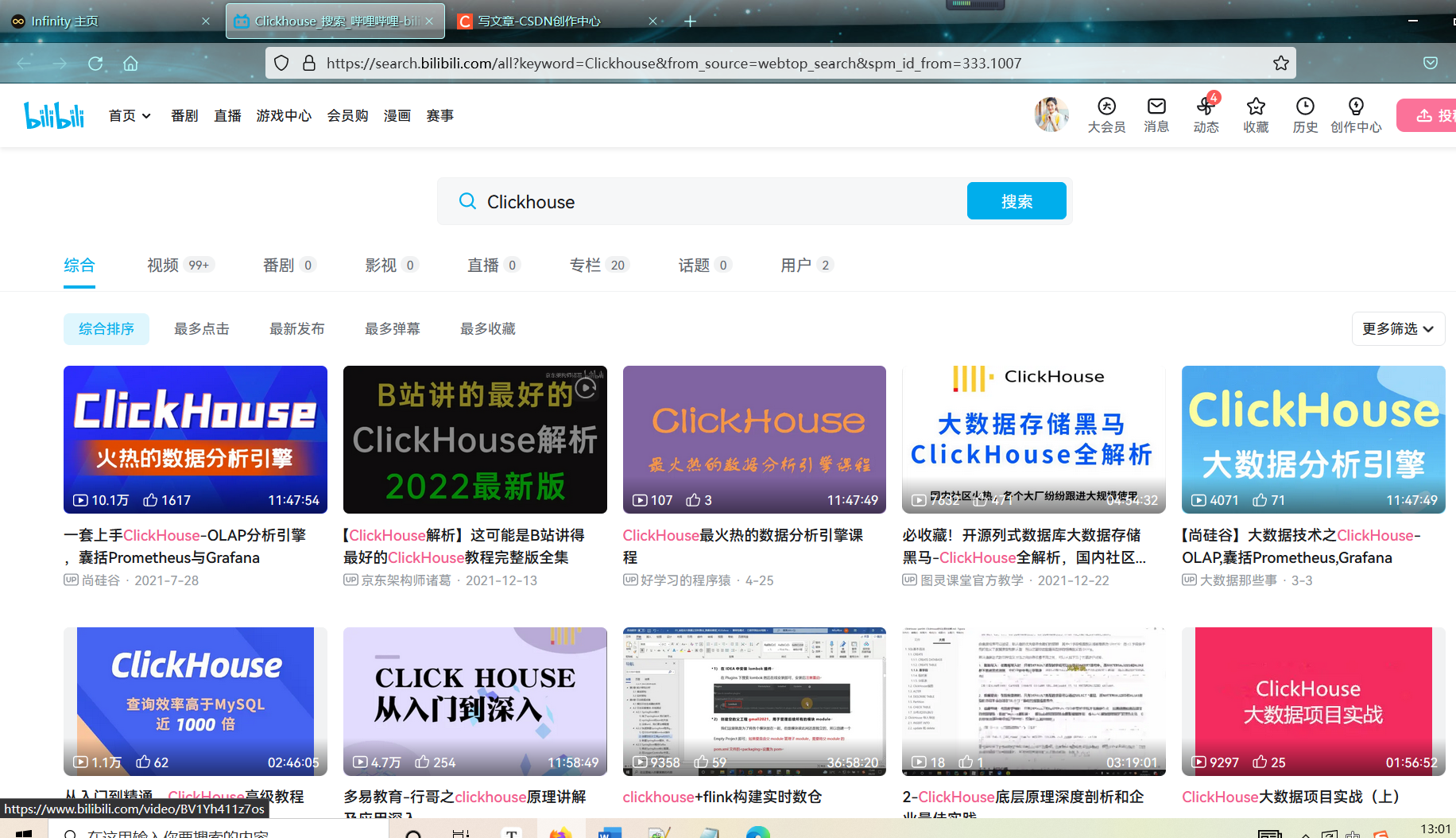Open the 查询效率高于MySQL thumbnail

coord(196,701)
